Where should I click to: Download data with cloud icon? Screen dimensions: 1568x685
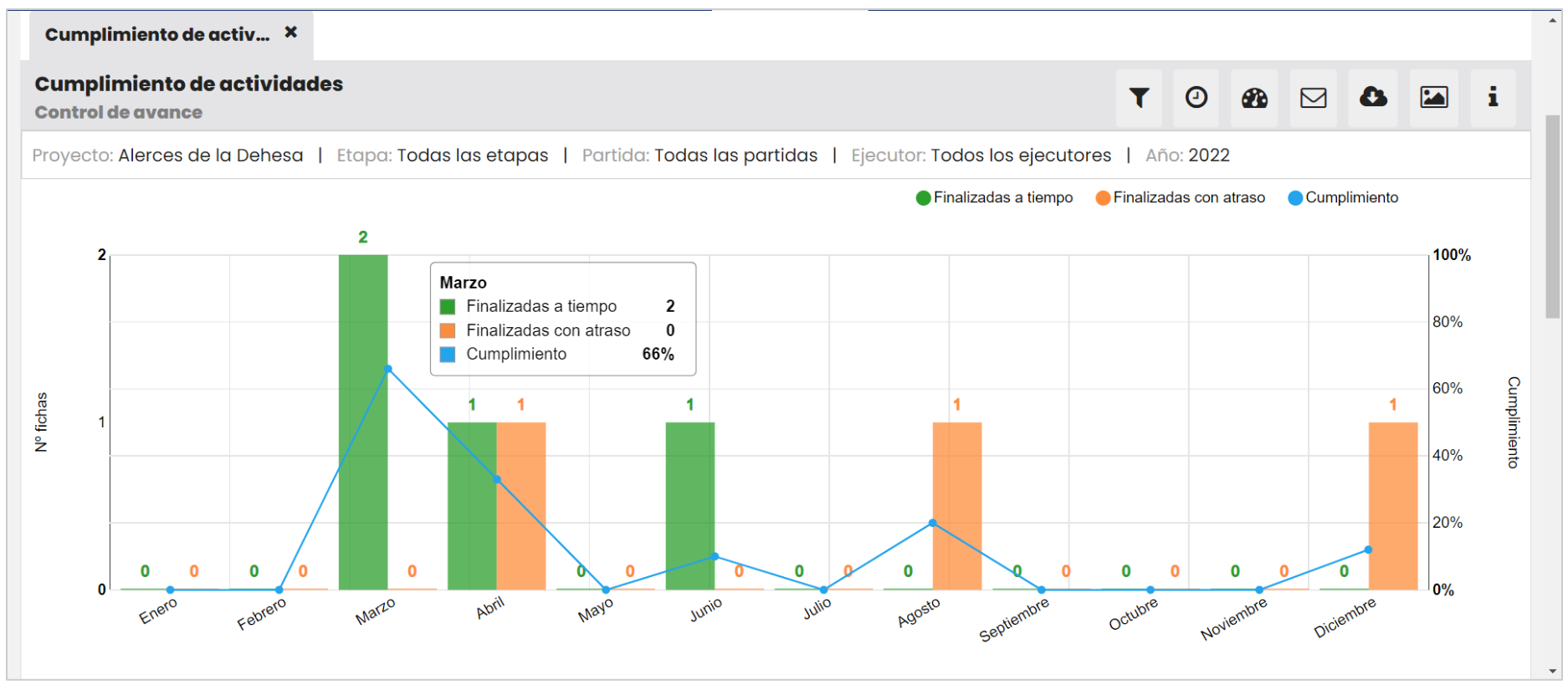pyautogui.click(x=1373, y=98)
